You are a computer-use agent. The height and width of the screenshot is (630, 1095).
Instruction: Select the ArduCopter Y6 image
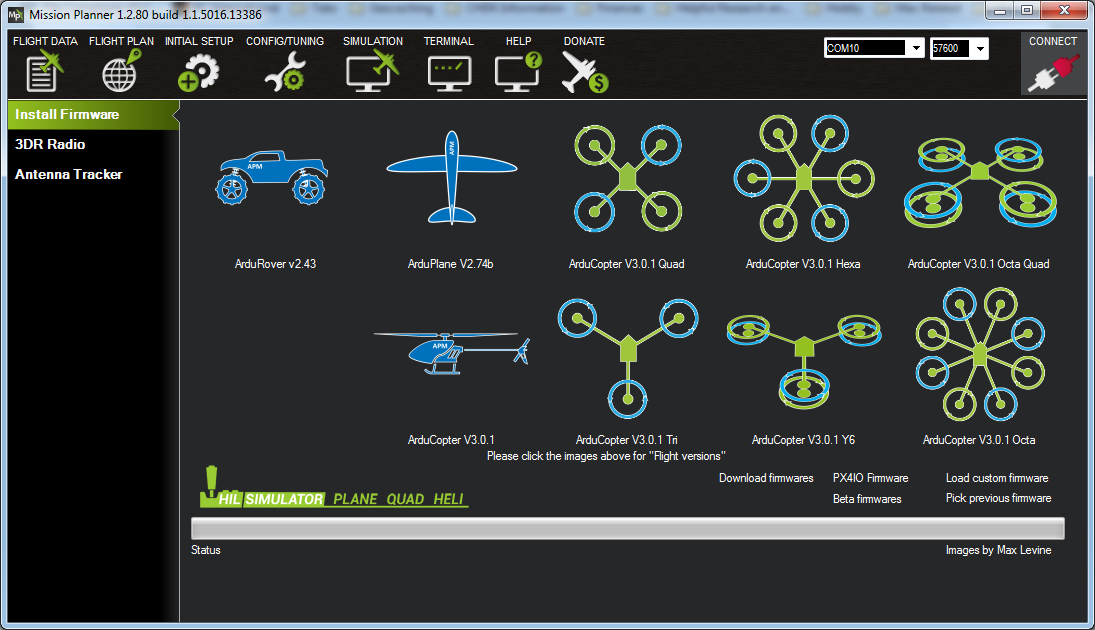[804, 361]
